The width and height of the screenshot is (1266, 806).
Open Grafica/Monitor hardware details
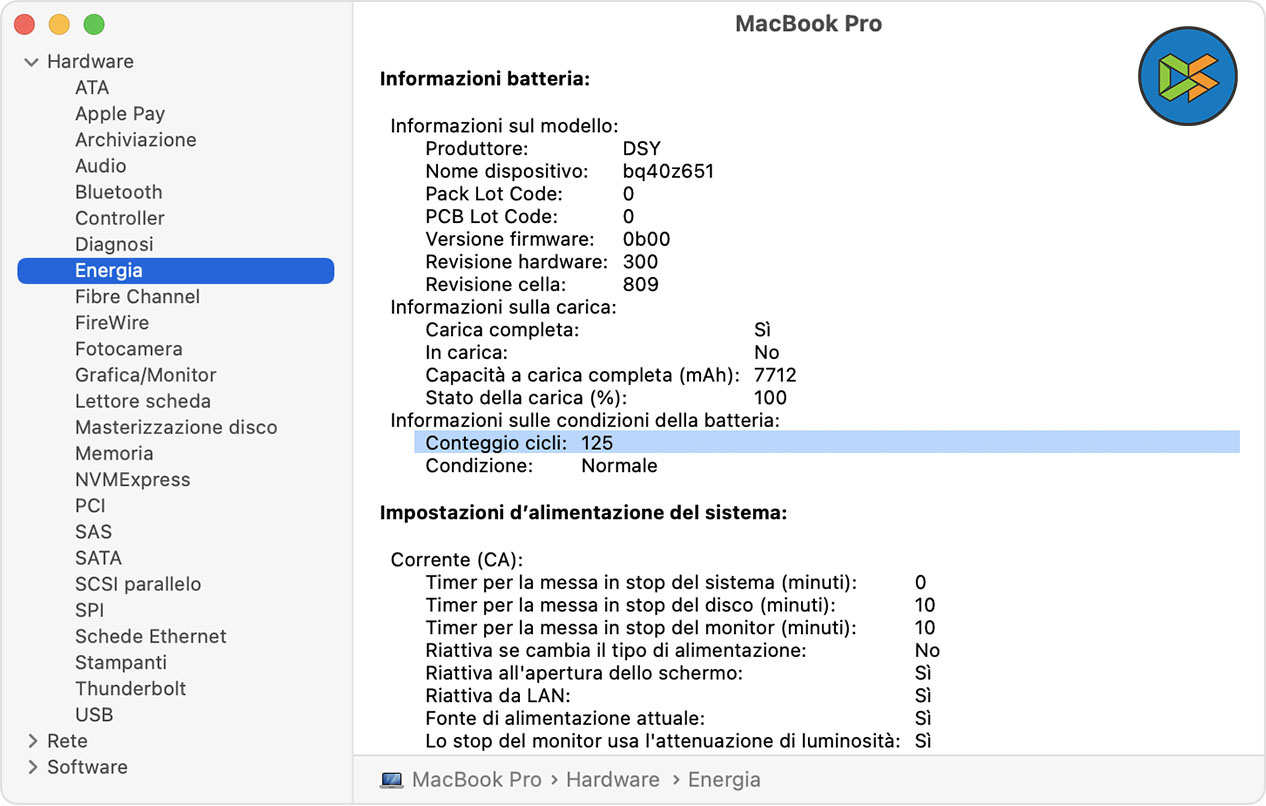tap(145, 375)
